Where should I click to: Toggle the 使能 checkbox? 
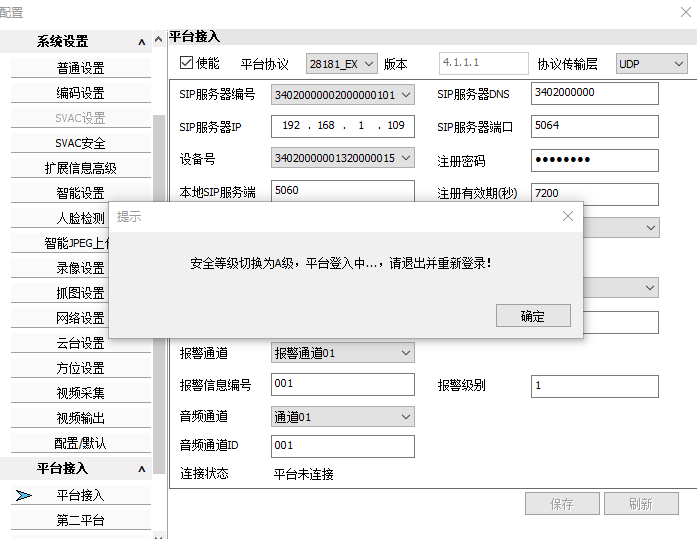pyautogui.click(x=187, y=63)
